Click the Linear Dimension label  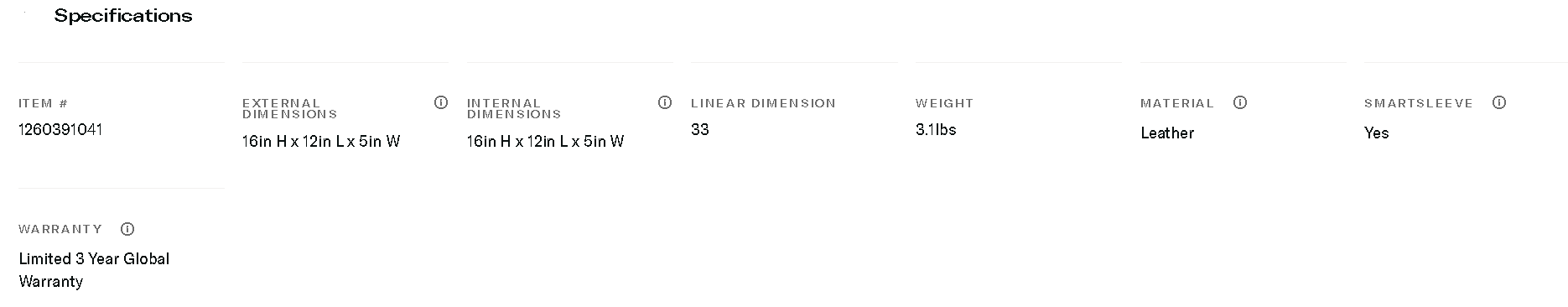tap(763, 103)
